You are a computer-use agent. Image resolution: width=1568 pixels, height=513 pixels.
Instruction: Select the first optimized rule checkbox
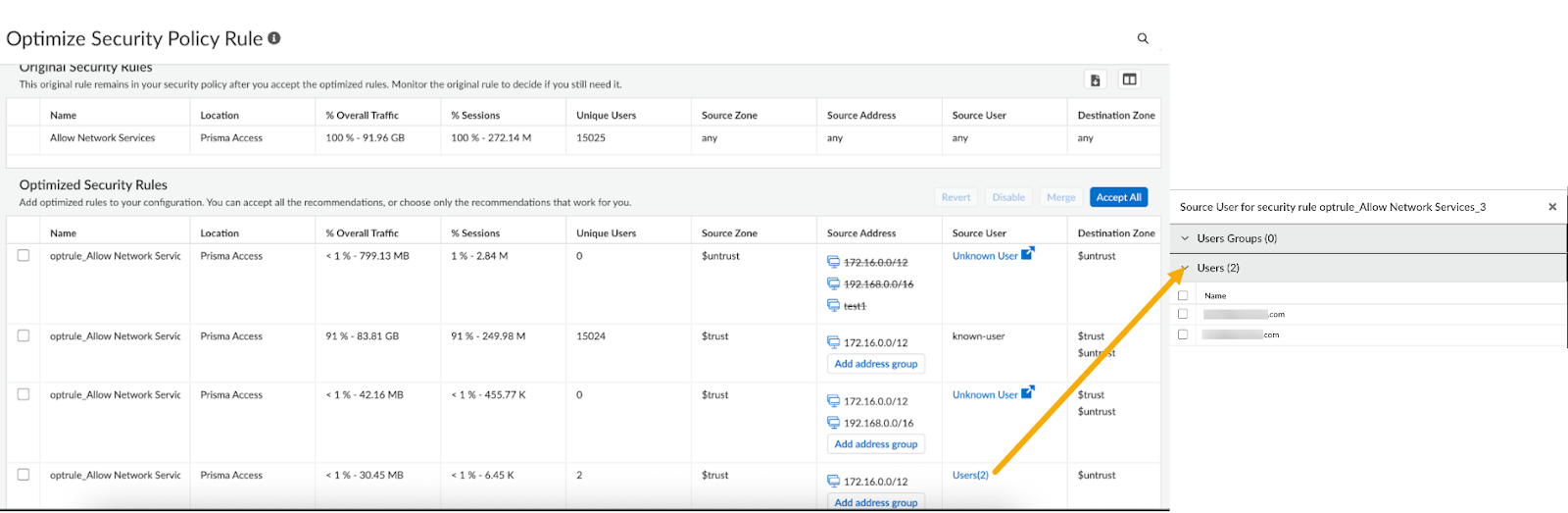tap(24, 255)
